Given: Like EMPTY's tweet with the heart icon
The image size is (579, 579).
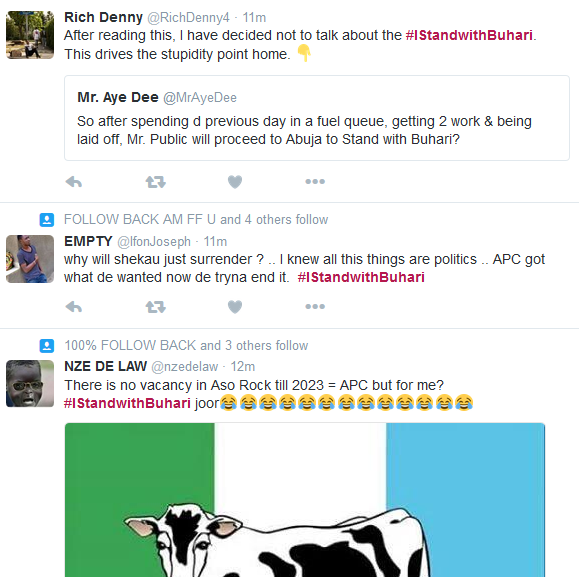Looking at the screenshot, I should click(235, 306).
